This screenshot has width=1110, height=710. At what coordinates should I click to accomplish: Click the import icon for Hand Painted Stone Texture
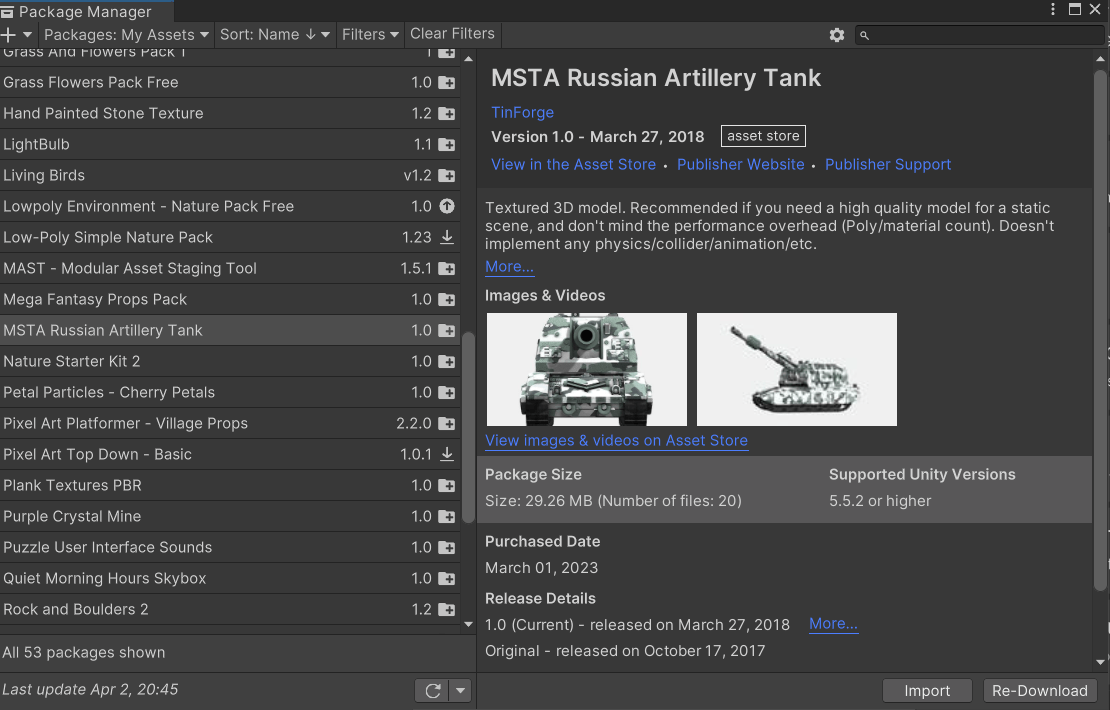[x=447, y=114]
